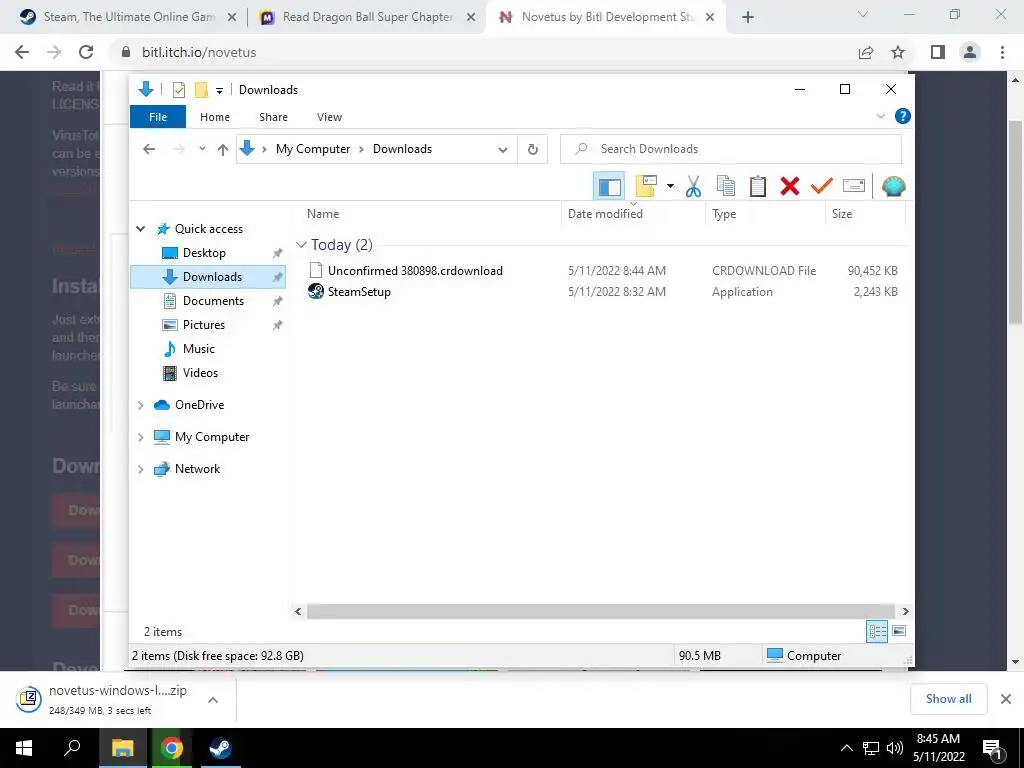Viewport: 1024px width, 768px height.
Task: Collapse the Today (2) group
Action: pos(301,245)
